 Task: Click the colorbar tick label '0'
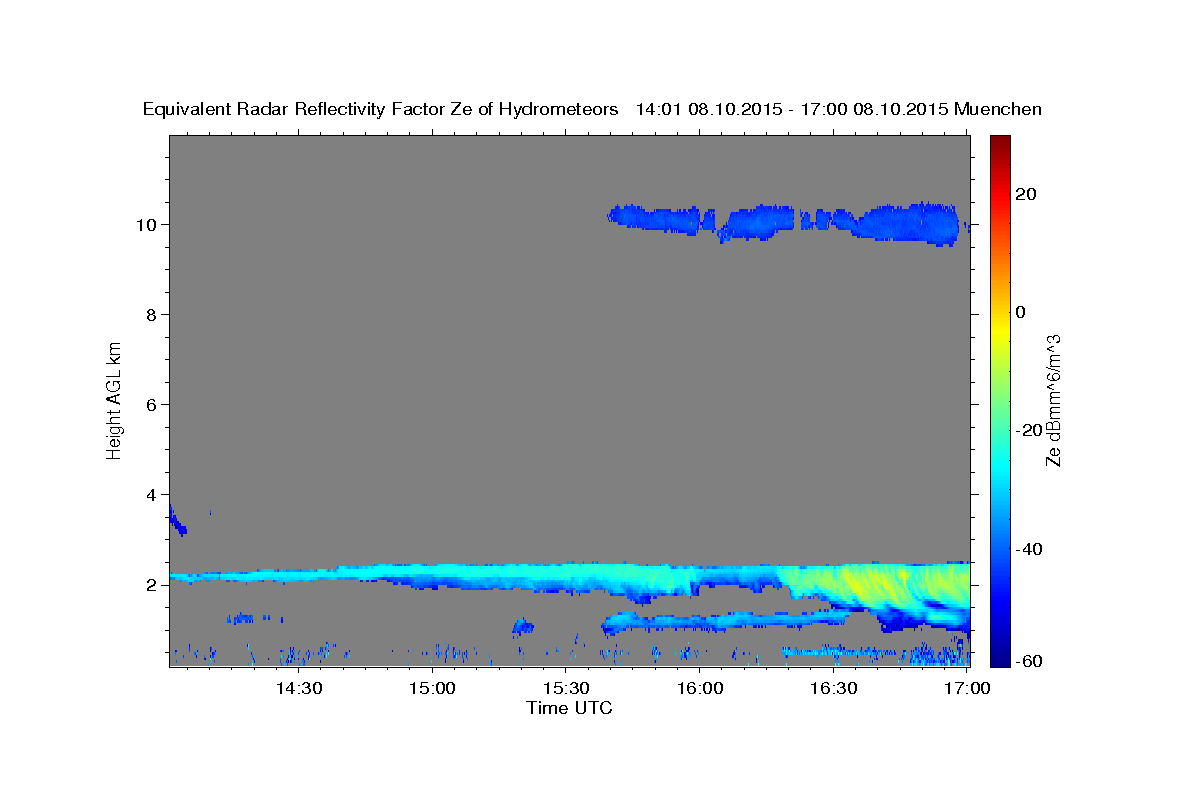[1022, 312]
